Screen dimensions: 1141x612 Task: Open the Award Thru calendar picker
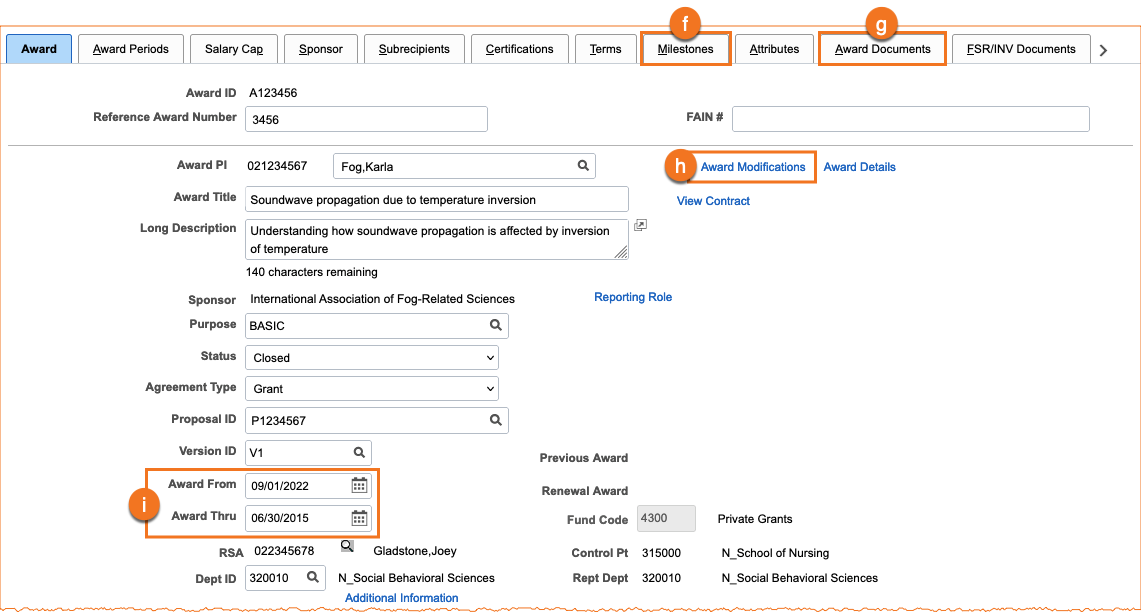click(359, 518)
